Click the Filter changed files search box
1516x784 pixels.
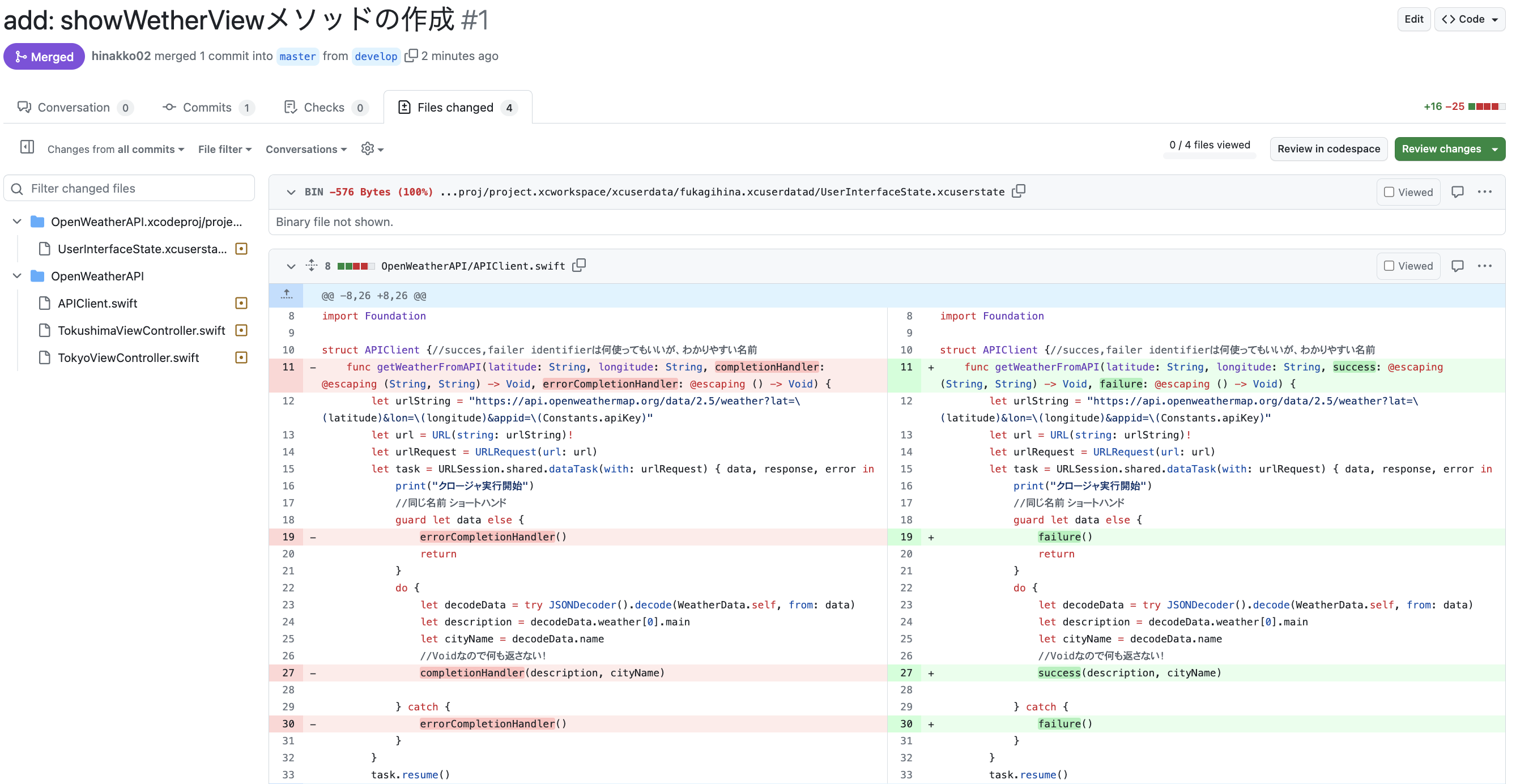[129, 188]
